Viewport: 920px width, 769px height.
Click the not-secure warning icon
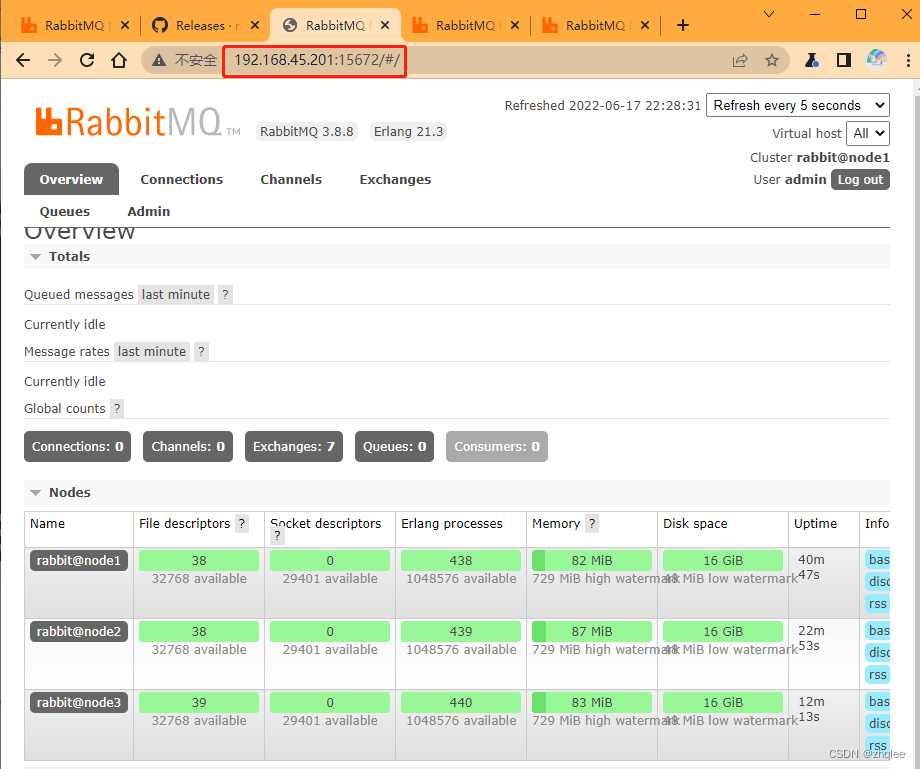click(x=159, y=60)
